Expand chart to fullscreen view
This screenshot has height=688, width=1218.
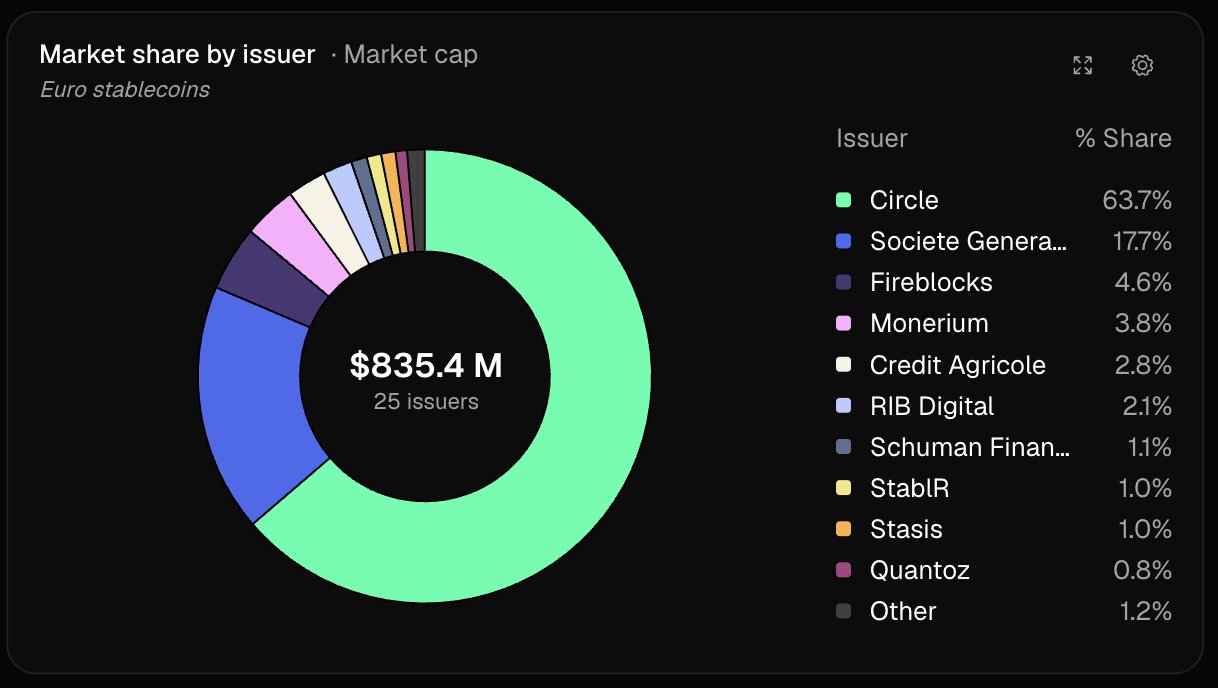tap(1082, 66)
